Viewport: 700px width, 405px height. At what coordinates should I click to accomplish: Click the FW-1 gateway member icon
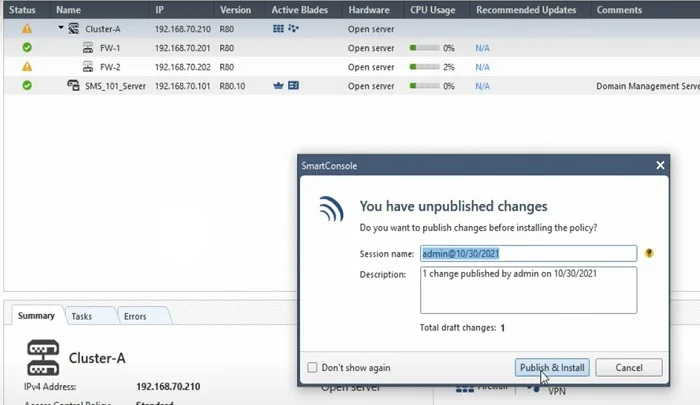tap(88, 48)
